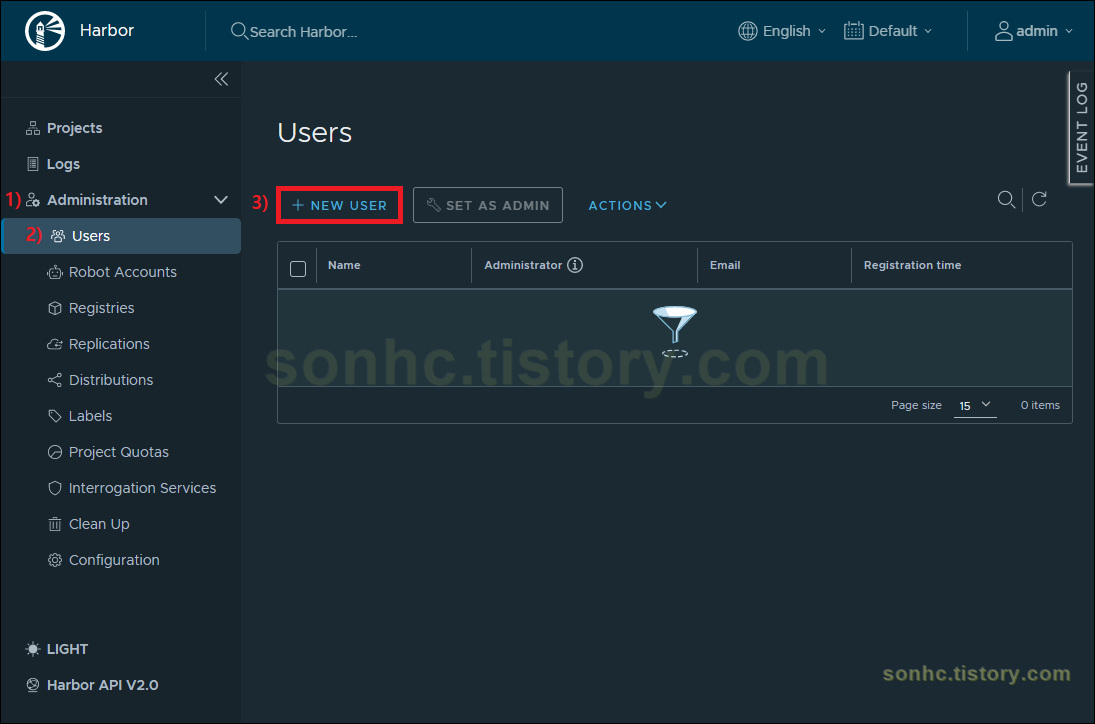
Task: Click the Interrogation Services shield icon
Action: (54, 488)
